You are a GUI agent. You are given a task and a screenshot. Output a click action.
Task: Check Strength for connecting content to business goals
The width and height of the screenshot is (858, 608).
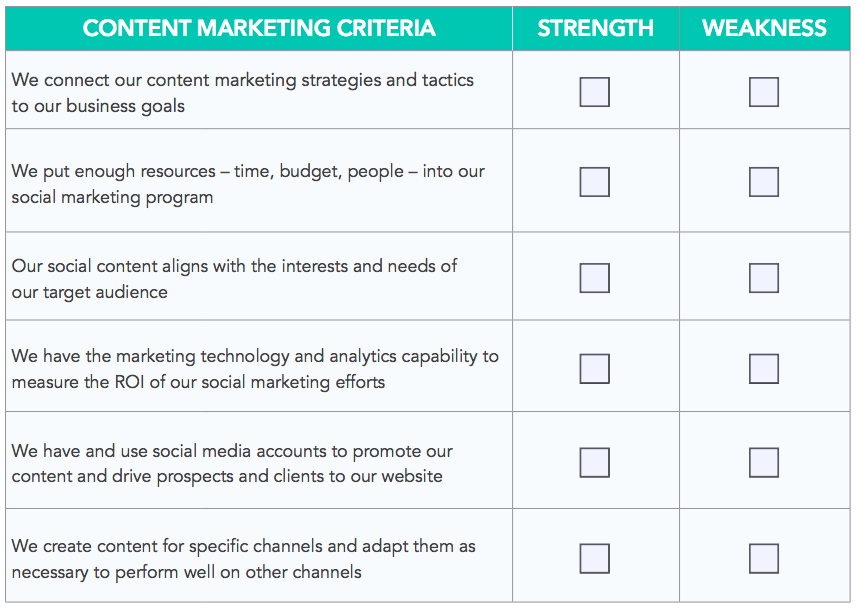[594, 91]
